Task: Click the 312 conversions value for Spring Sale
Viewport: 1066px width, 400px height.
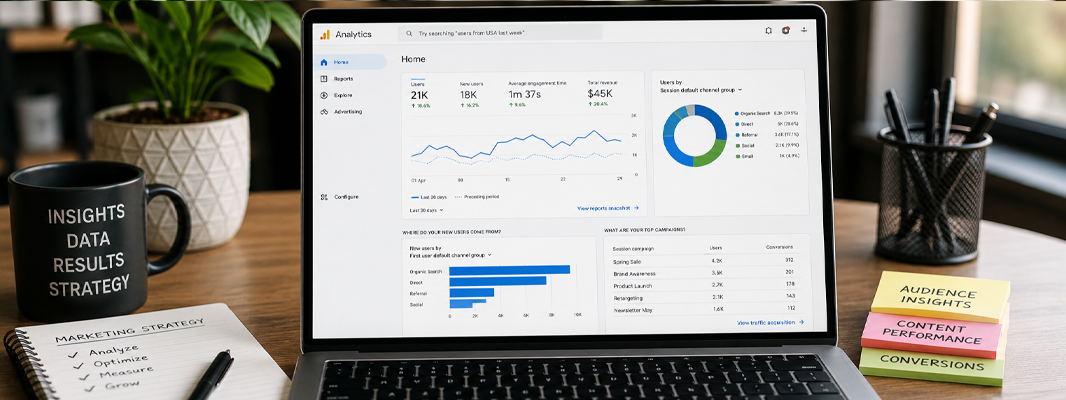Action: (x=789, y=260)
